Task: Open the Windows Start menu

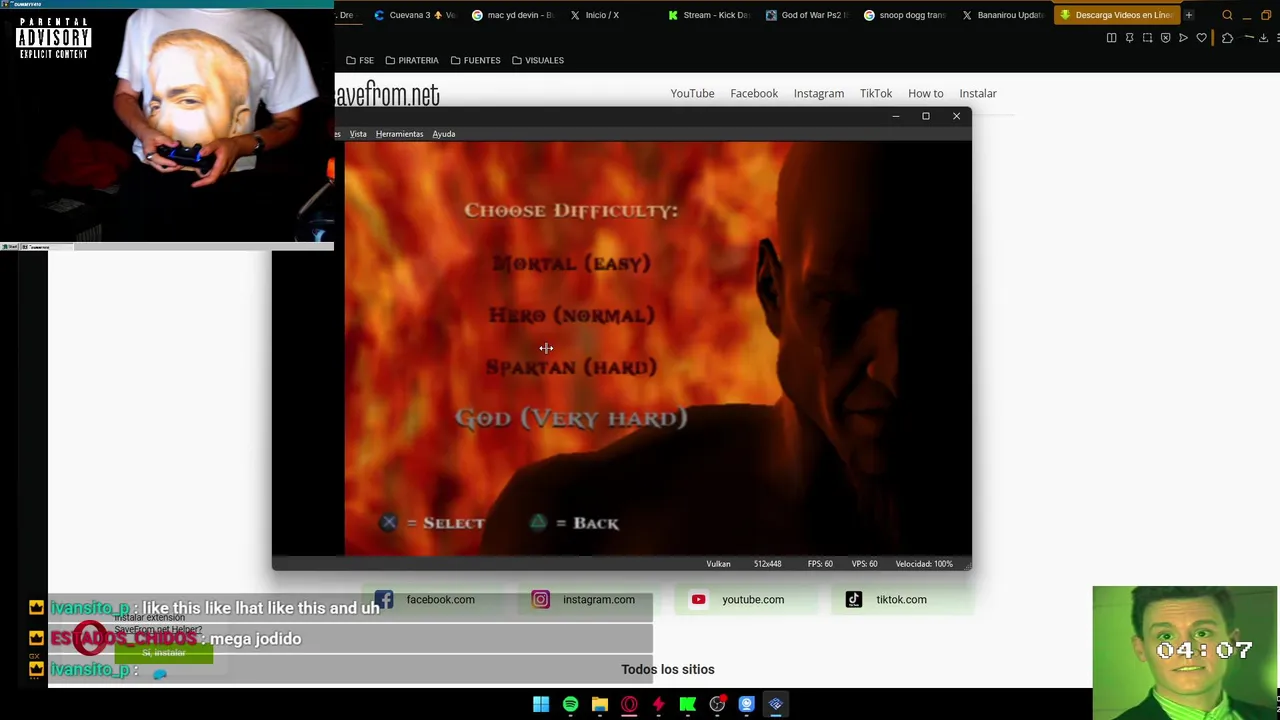Action: (x=541, y=704)
